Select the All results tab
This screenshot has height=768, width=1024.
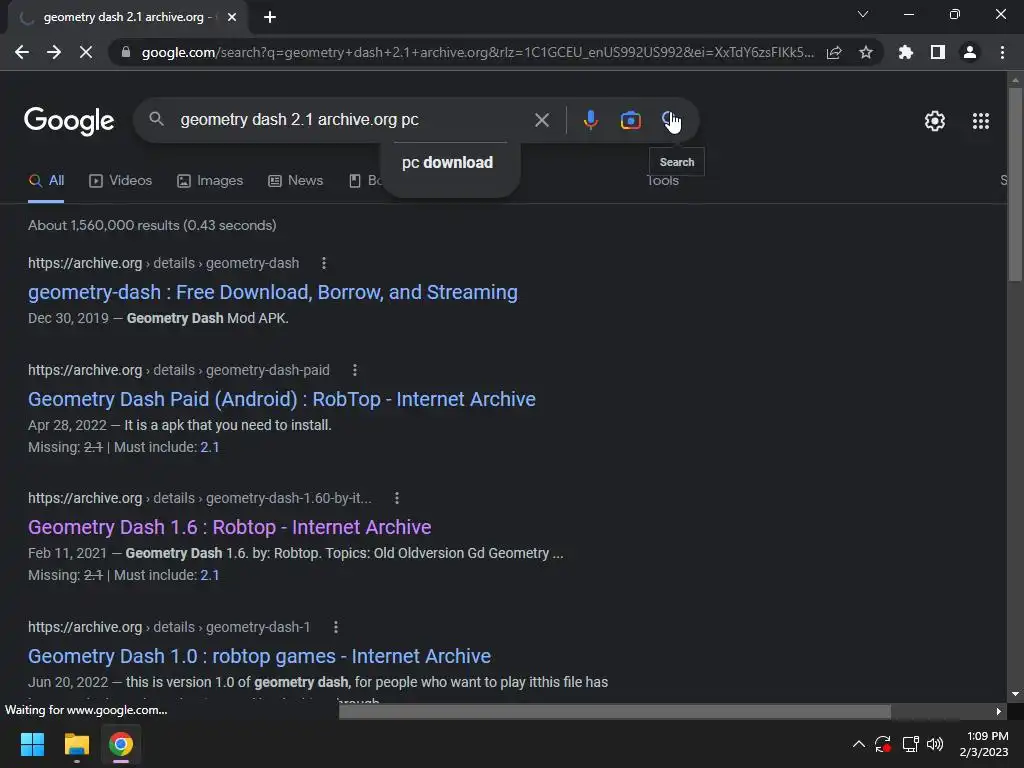tap(46, 181)
